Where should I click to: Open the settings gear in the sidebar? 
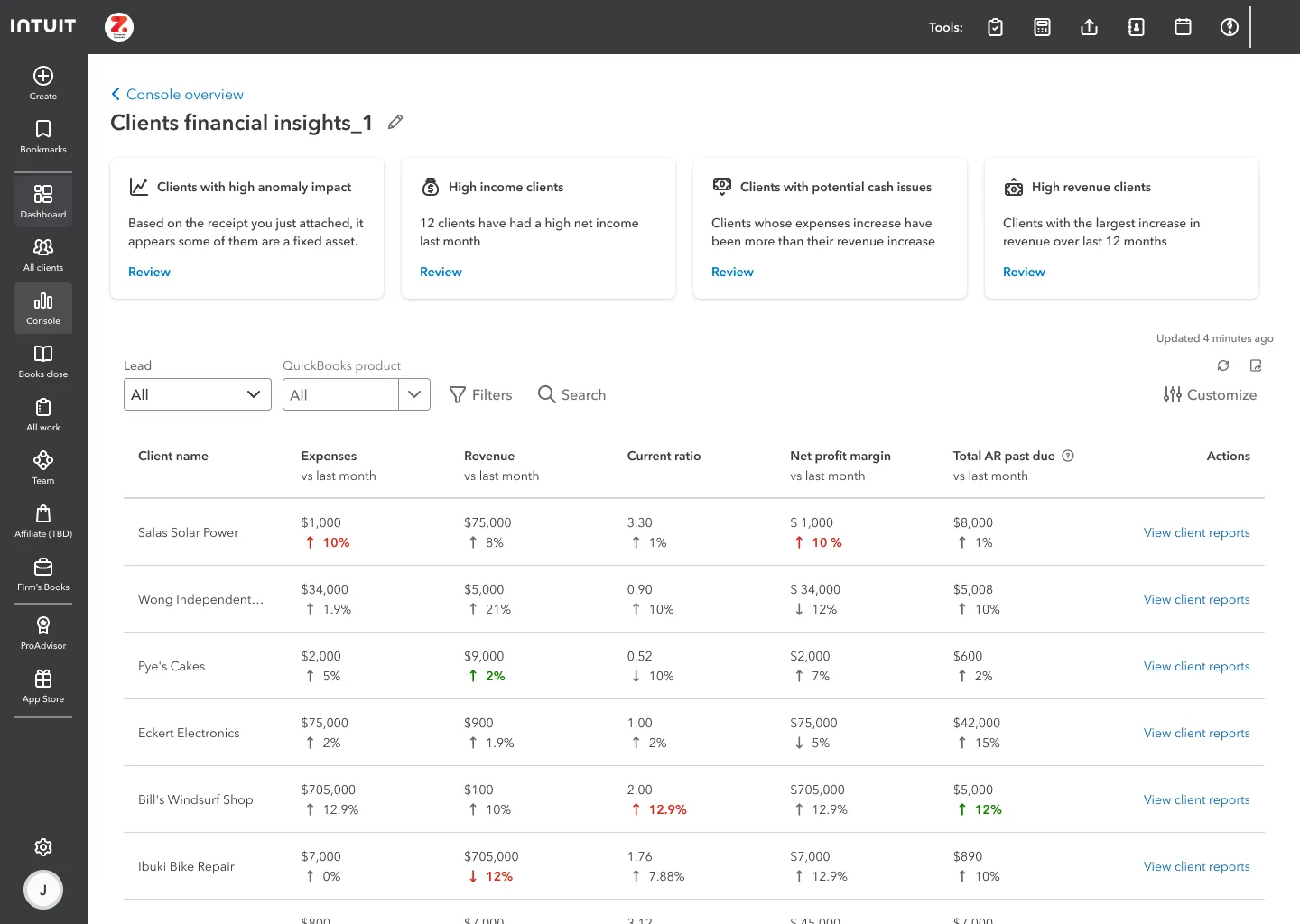[x=43, y=847]
